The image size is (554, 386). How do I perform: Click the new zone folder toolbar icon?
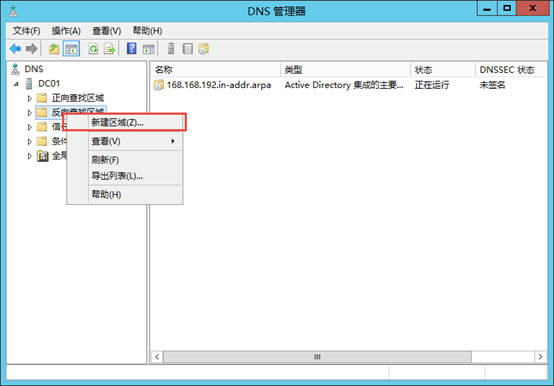click(x=204, y=49)
